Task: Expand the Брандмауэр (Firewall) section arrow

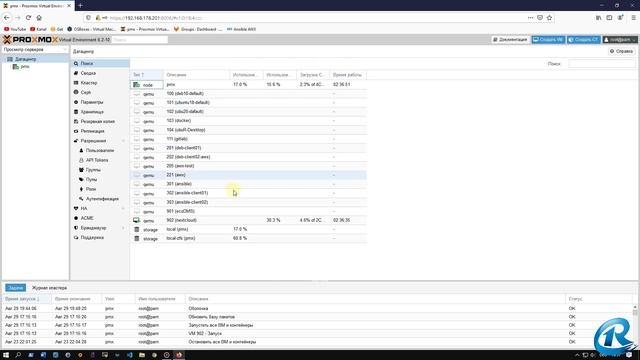Action: (123, 228)
